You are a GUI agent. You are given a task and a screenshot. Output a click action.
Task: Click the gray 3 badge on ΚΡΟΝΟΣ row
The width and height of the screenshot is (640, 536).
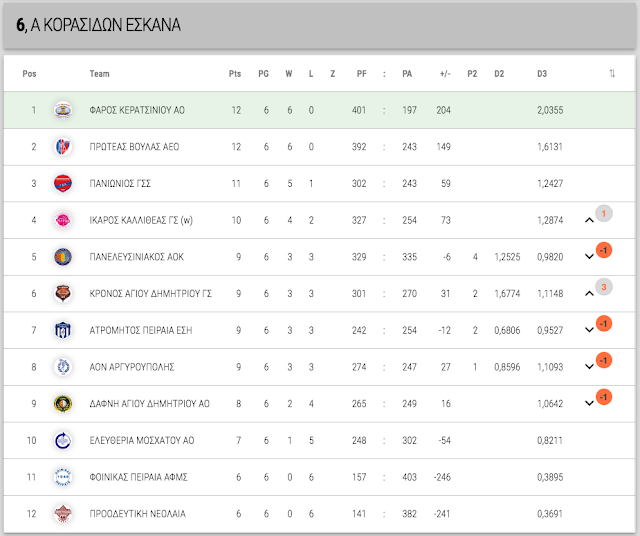604,287
